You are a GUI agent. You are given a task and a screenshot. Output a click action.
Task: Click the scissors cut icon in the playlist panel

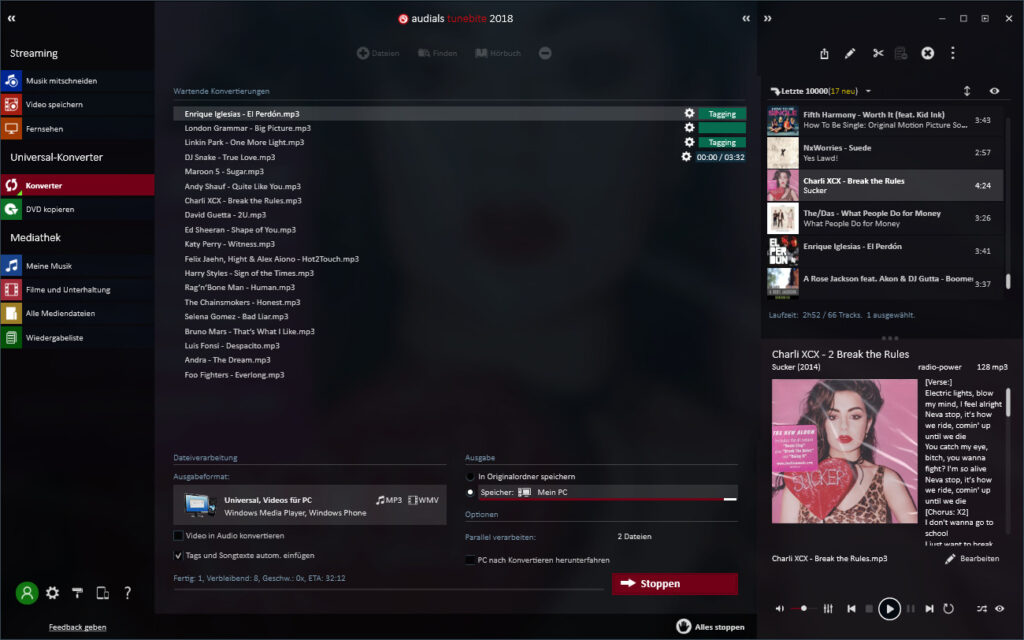(879, 53)
